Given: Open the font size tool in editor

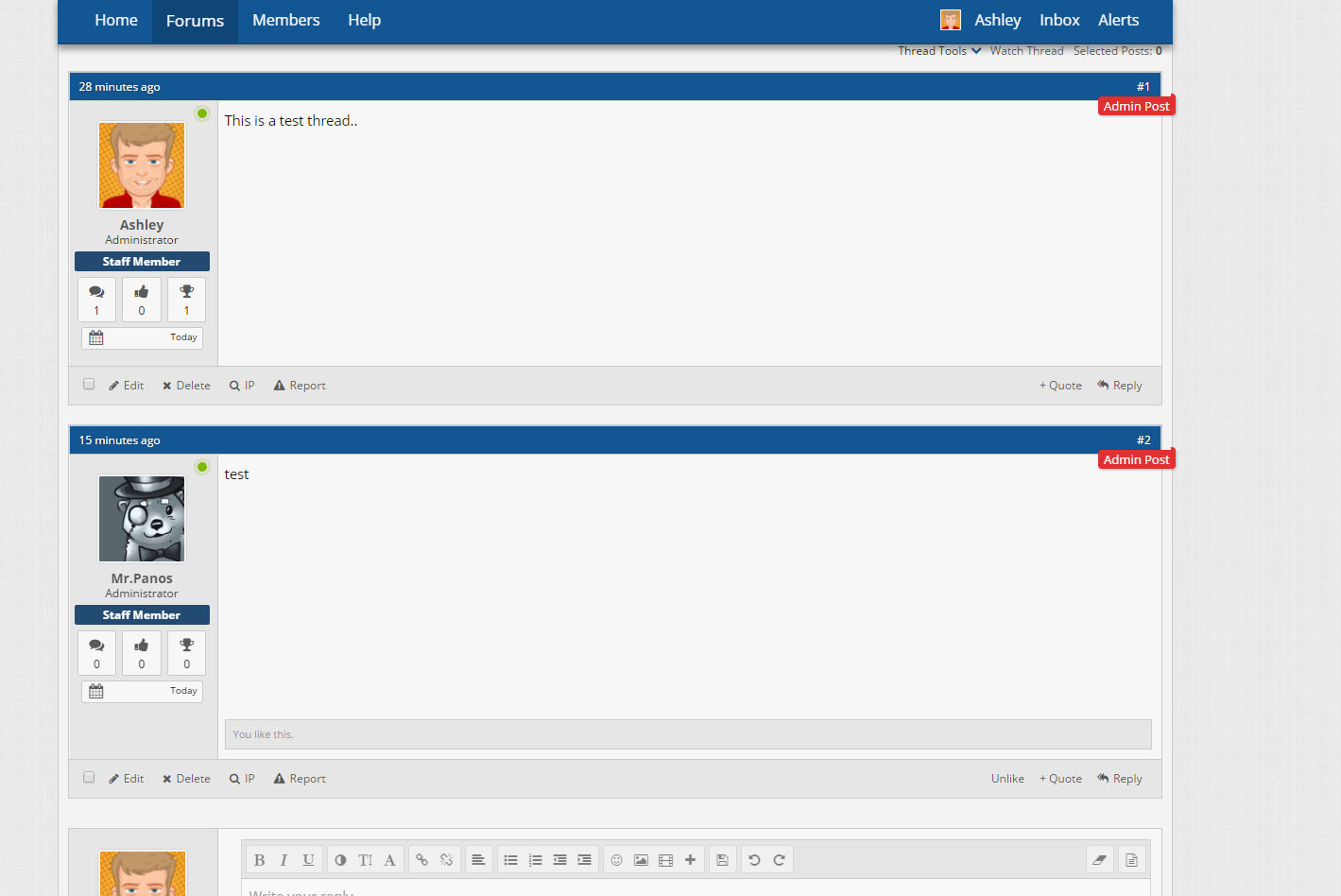Looking at the screenshot, I should [365, 860].
